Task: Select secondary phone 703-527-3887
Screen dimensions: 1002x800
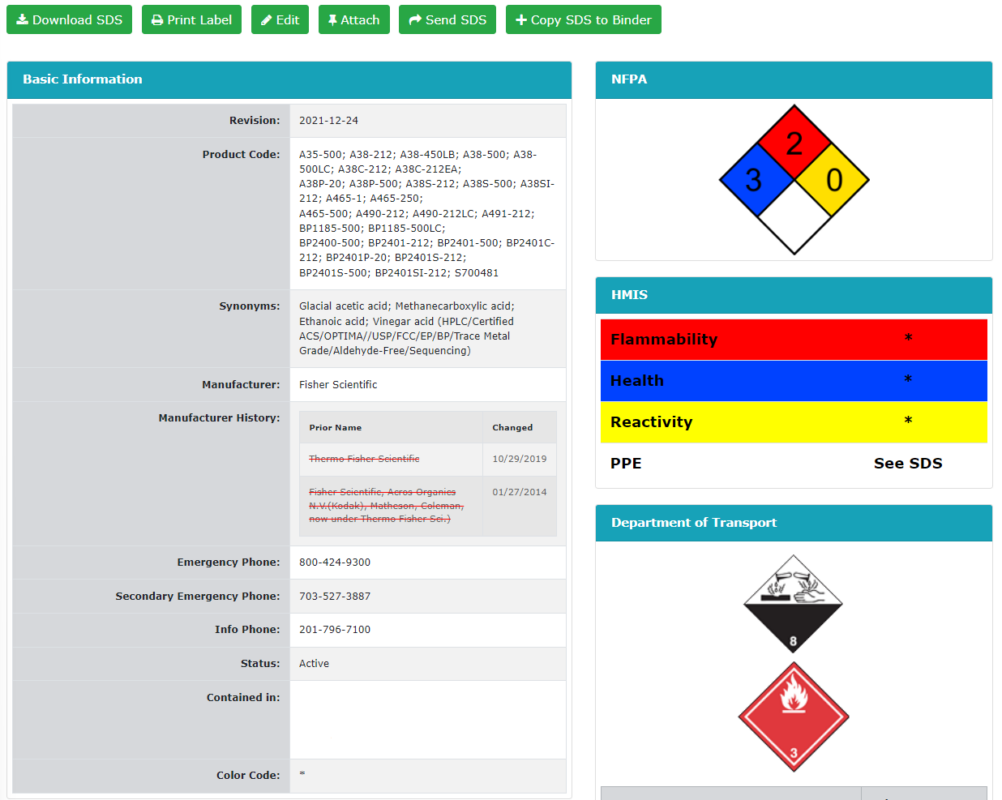Action: pyautogui.click(x=335, y=596)
